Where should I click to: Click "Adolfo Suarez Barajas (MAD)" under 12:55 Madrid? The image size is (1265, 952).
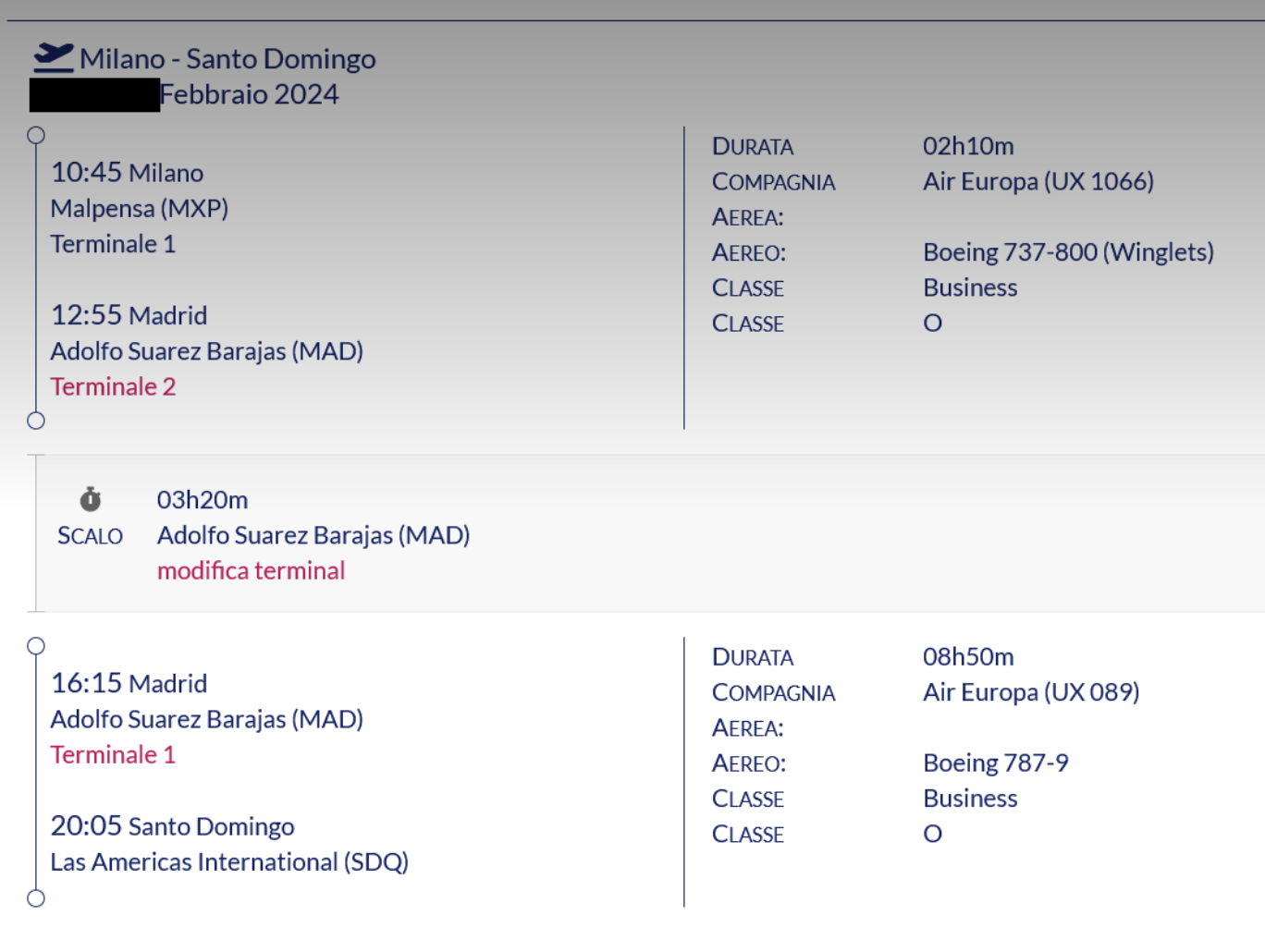[207, 351]
